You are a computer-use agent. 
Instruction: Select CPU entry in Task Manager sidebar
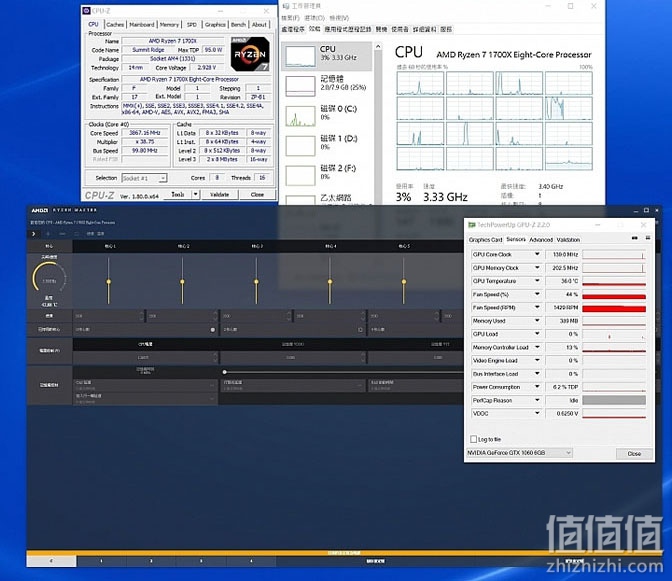(x=327, y=56)
